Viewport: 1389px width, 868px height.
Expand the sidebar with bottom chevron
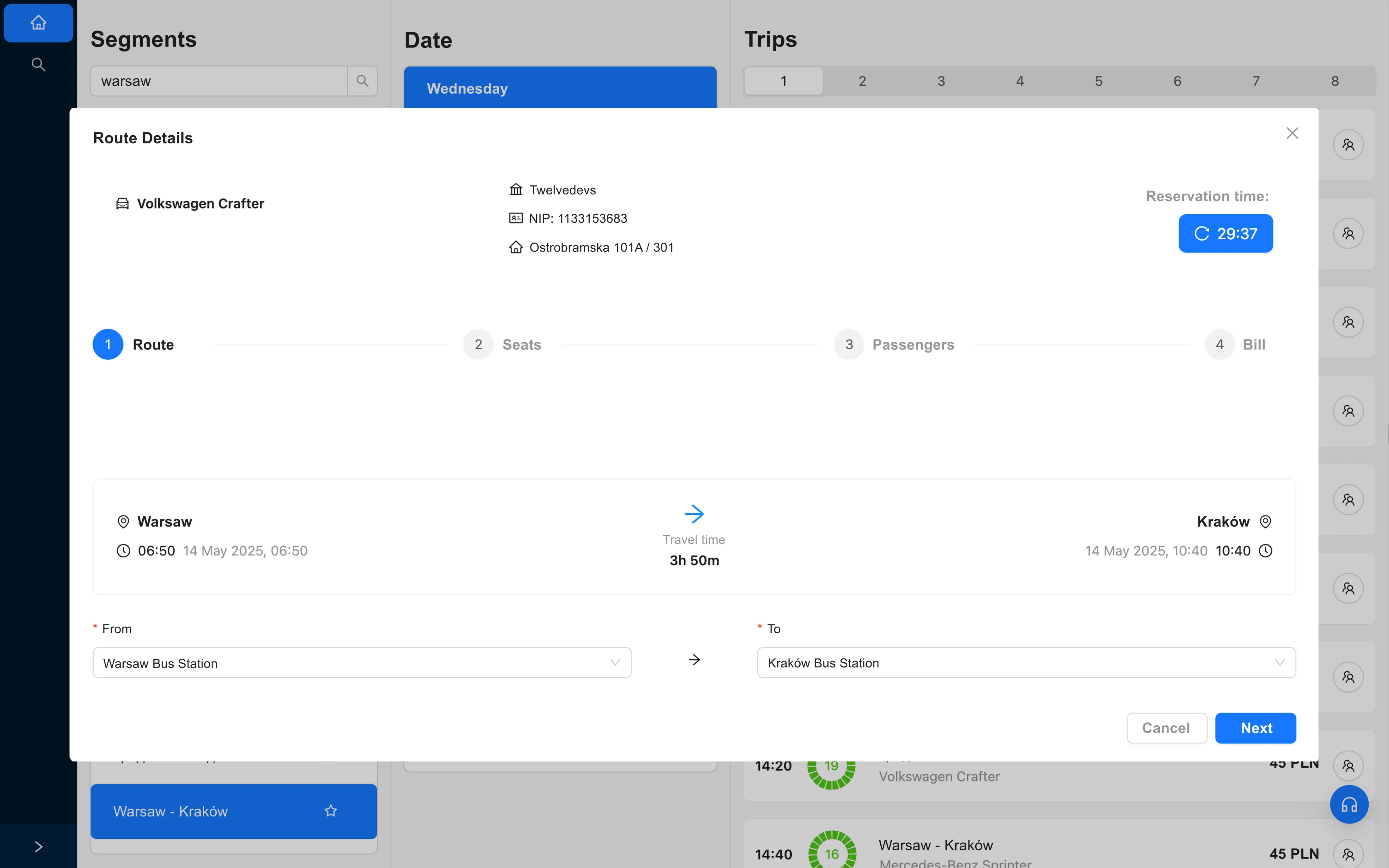(x=38, y=846)
